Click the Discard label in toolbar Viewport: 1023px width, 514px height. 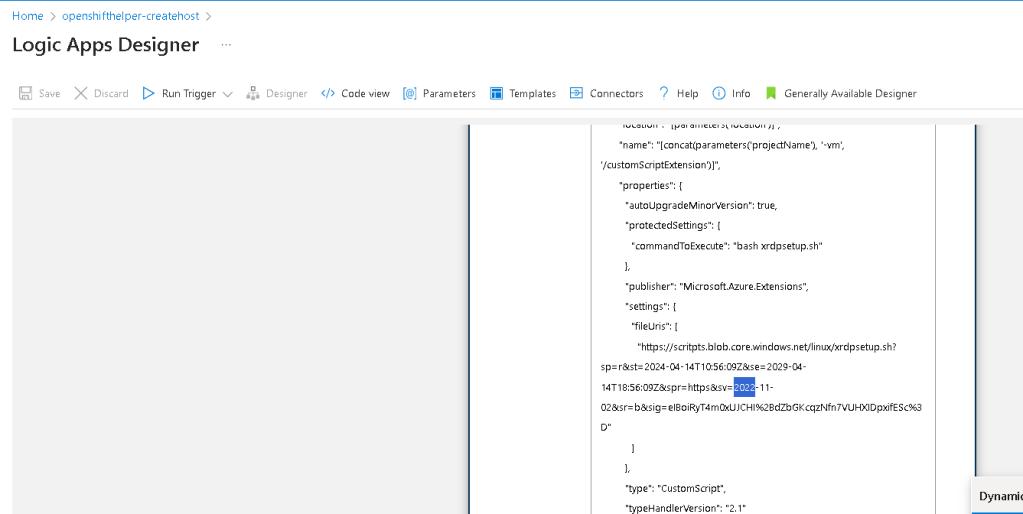[x=111, y=93]
